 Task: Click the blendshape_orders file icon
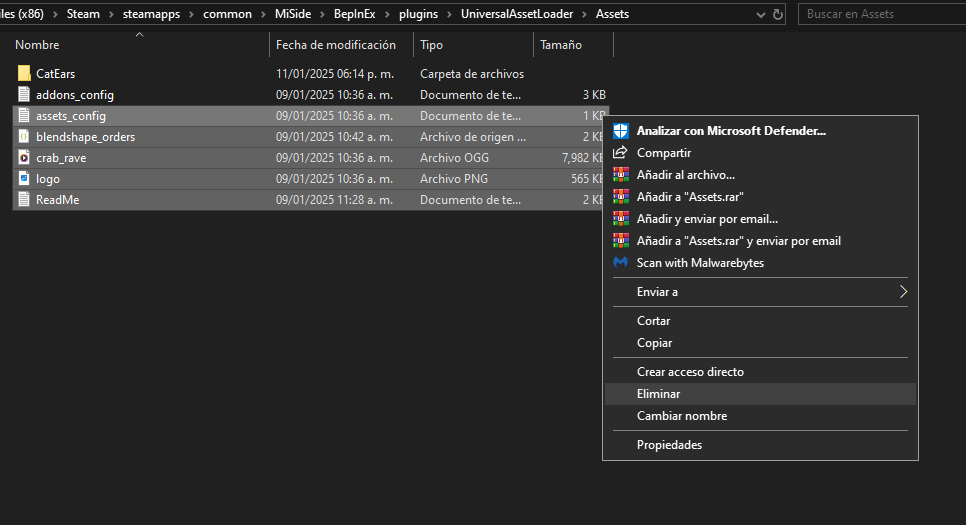pyautogui.click(x=24, y=137)
